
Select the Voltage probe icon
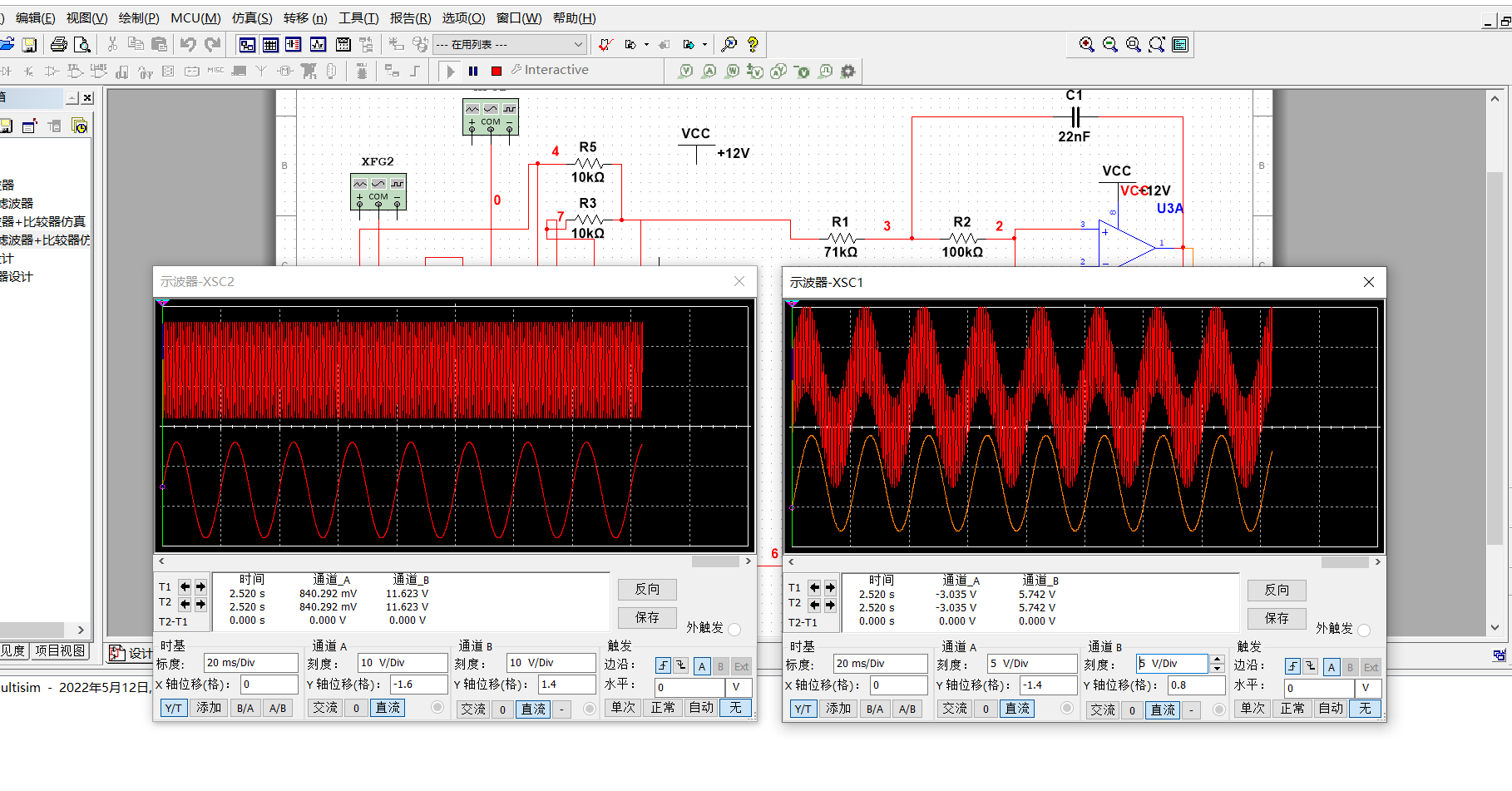tap(685, 72)
